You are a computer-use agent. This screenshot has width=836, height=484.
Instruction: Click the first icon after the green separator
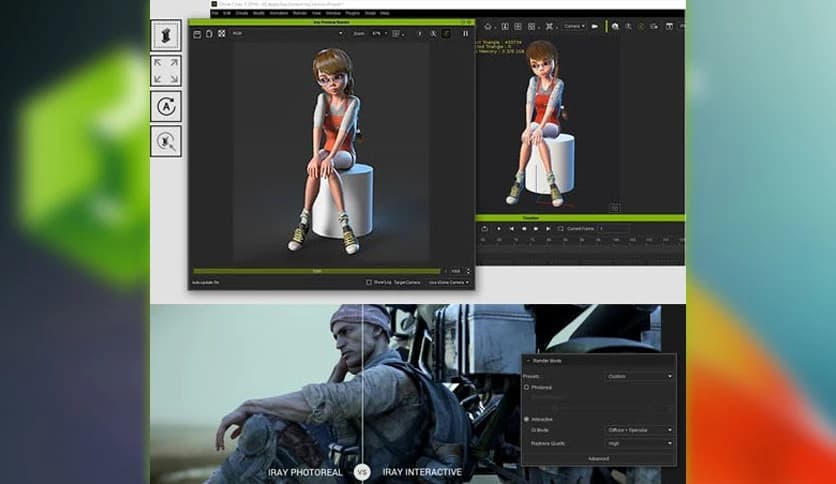pos(615,26)
